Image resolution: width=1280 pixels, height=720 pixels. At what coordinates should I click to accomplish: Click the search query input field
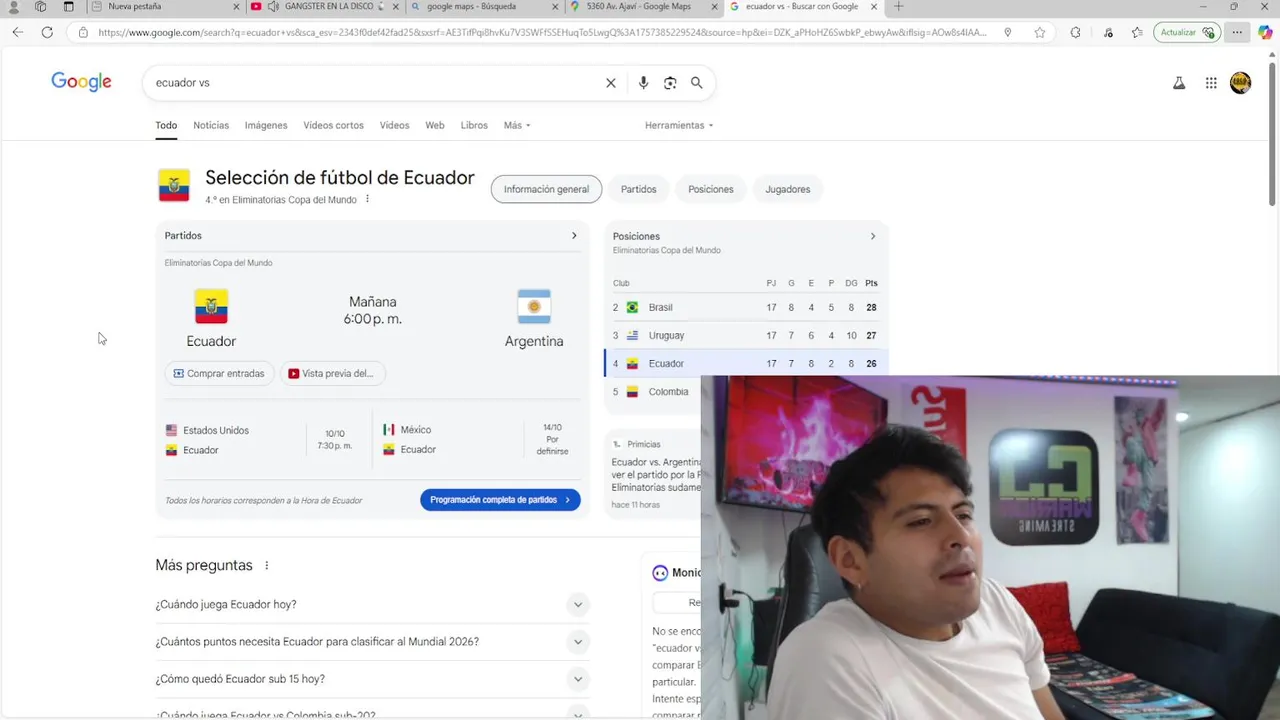tap(375, 83)
